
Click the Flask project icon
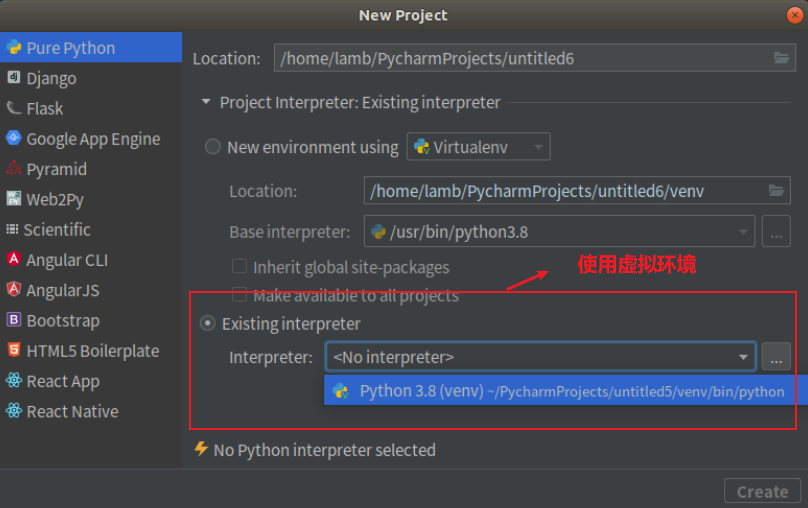tap(14, 108)
